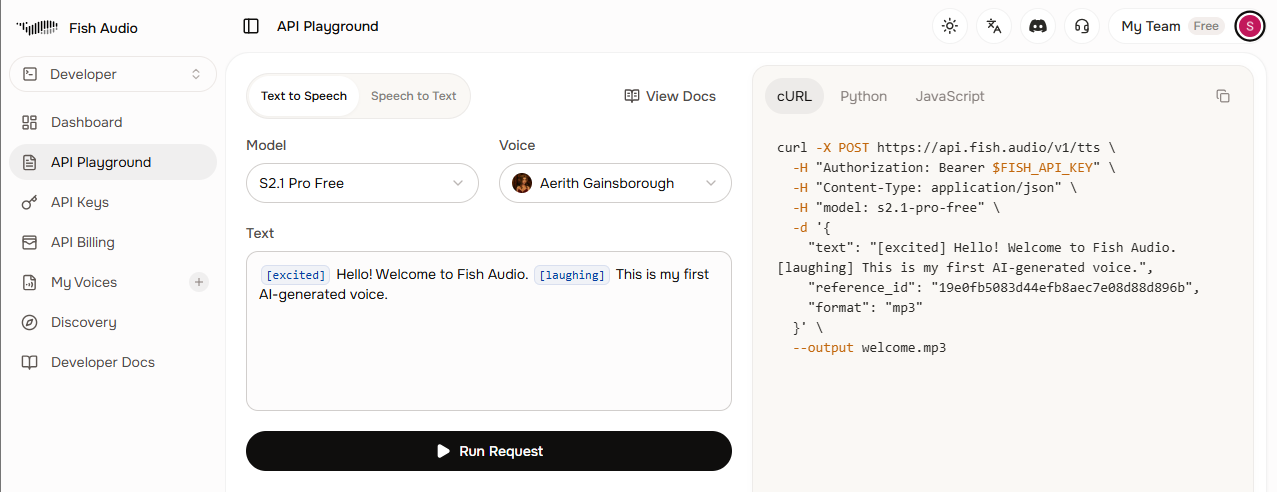Select API Playground in the sidebar
The height and width of the screenshot is (492, 1277).
(113, 162)
